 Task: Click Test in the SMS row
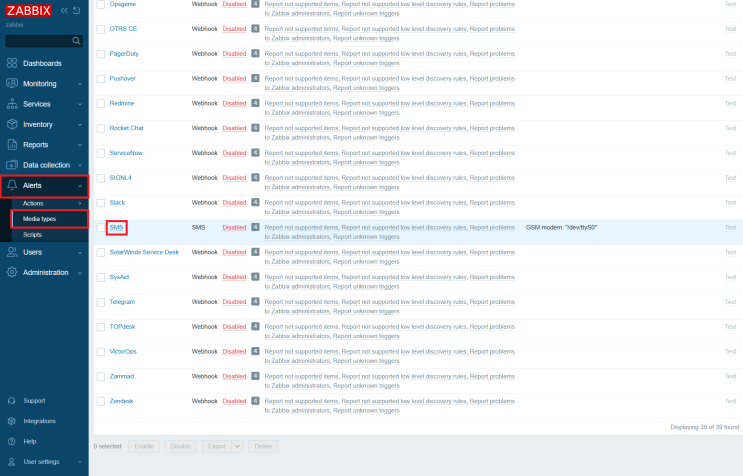pos(730,227)
